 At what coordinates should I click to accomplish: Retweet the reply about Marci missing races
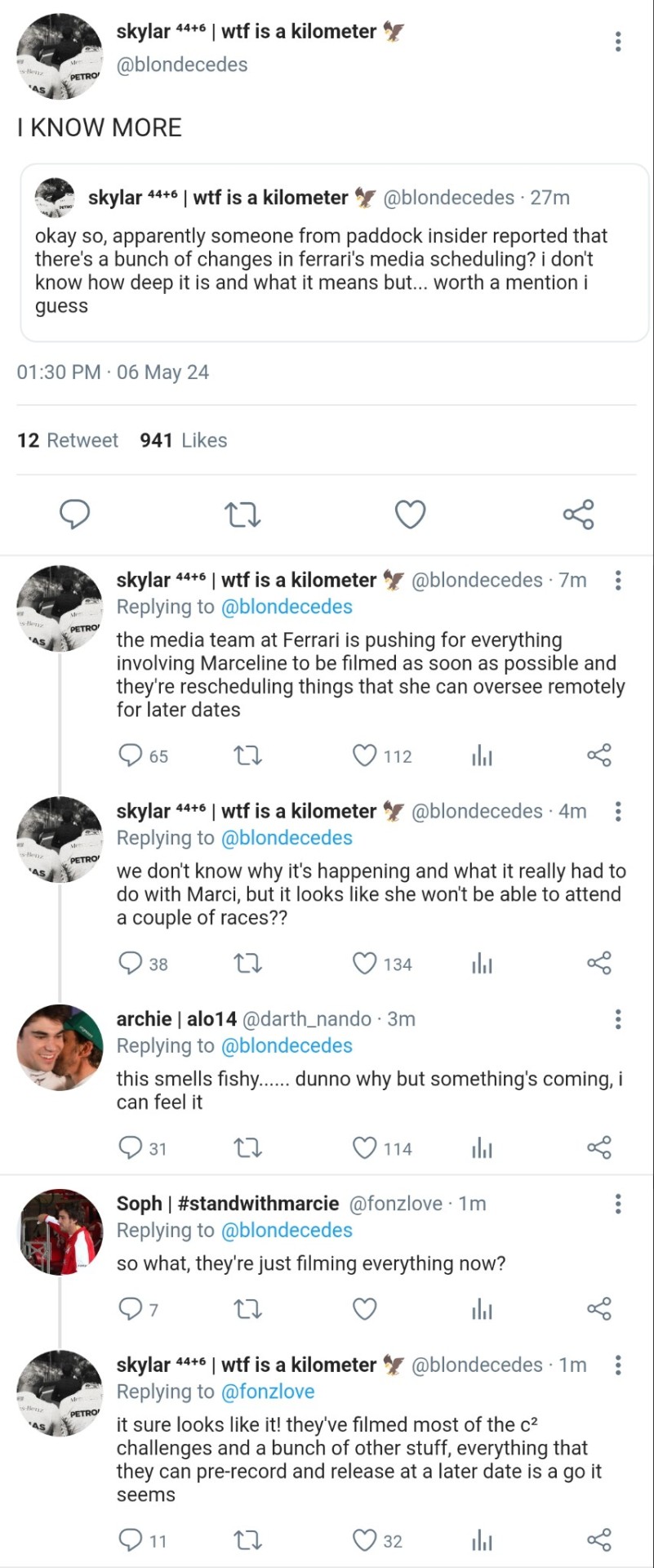point(247,964)
